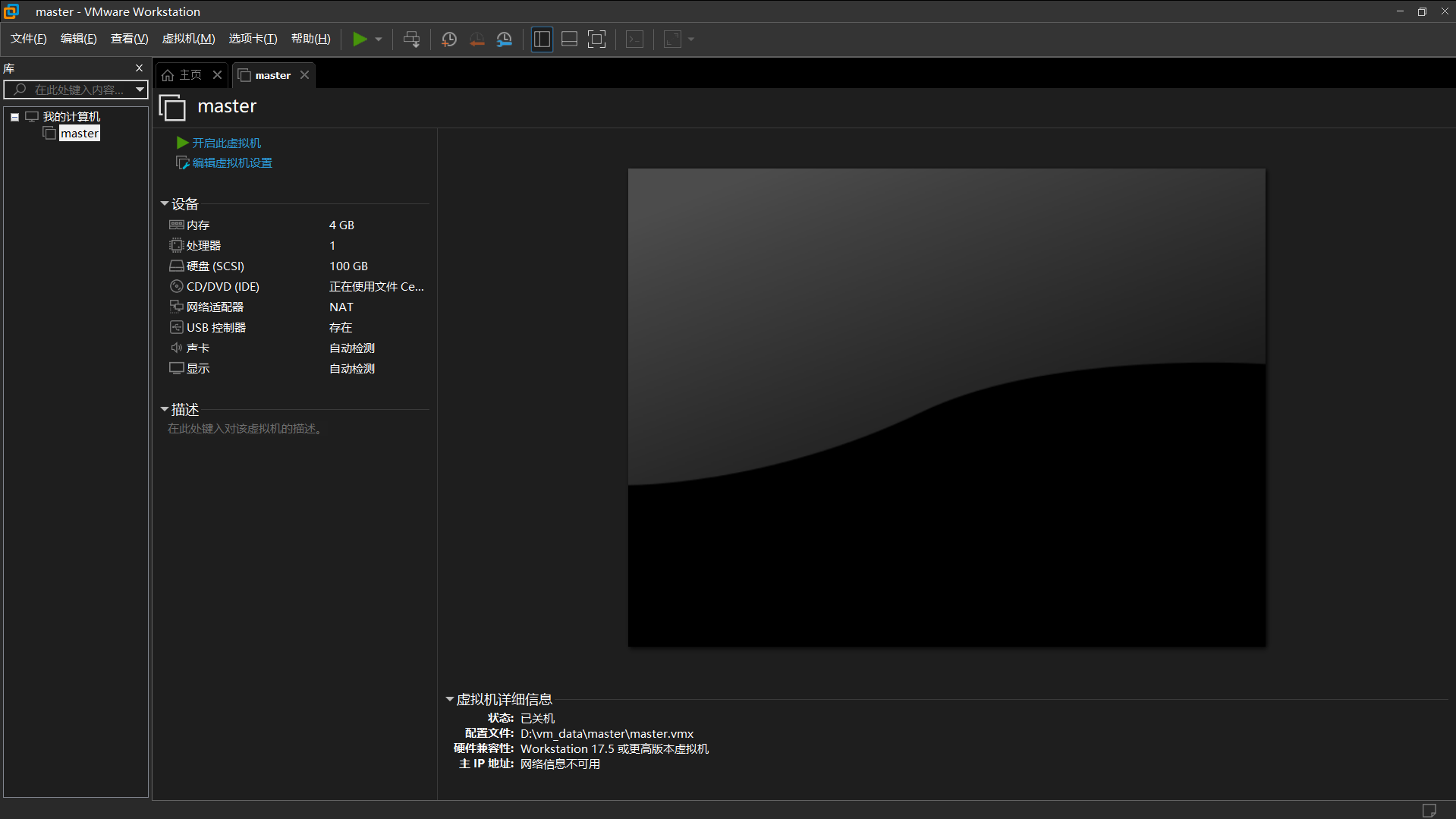Collapse the 描述 section

click(165, 409)
